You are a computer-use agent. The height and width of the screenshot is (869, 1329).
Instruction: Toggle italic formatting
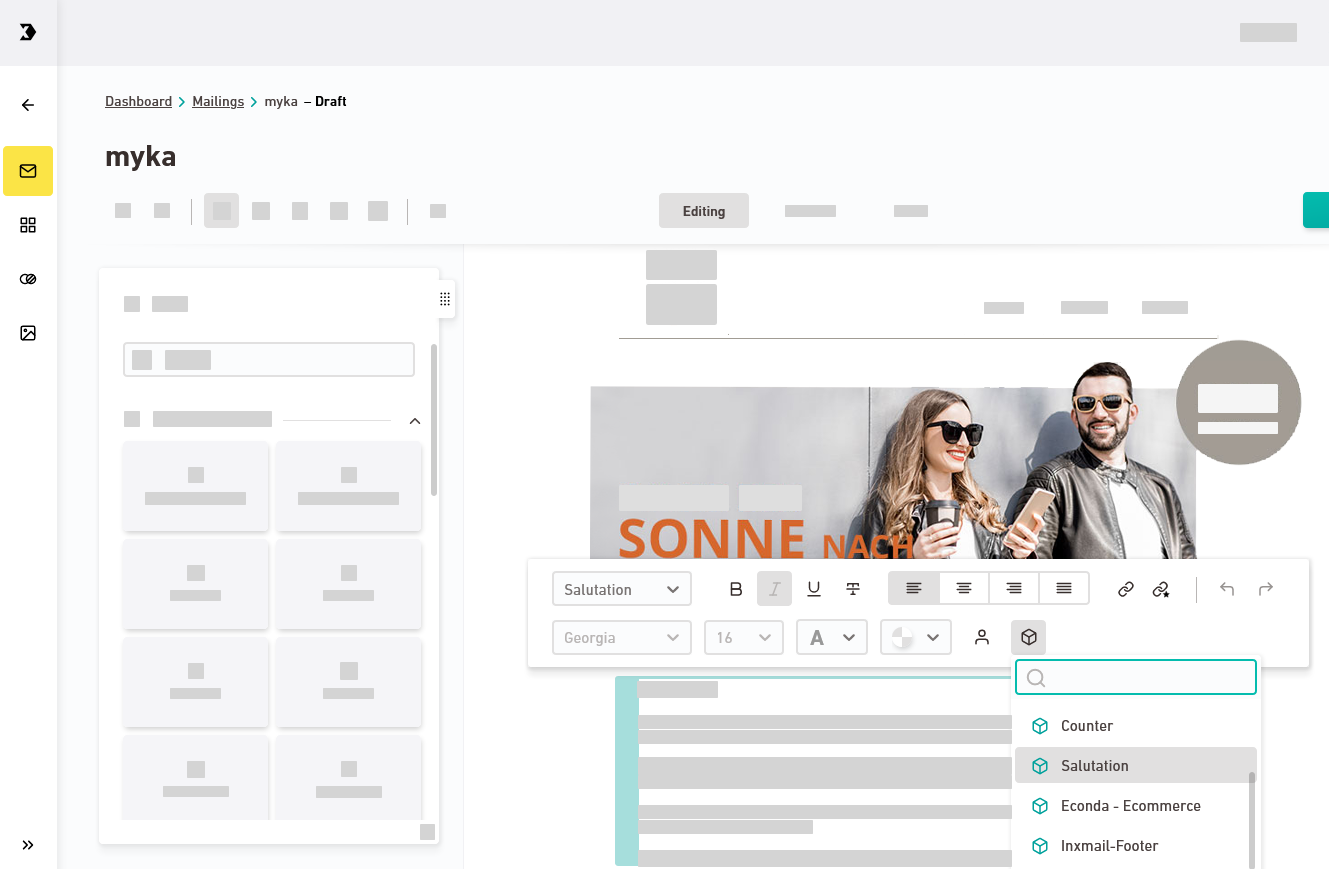coord(774,589)
